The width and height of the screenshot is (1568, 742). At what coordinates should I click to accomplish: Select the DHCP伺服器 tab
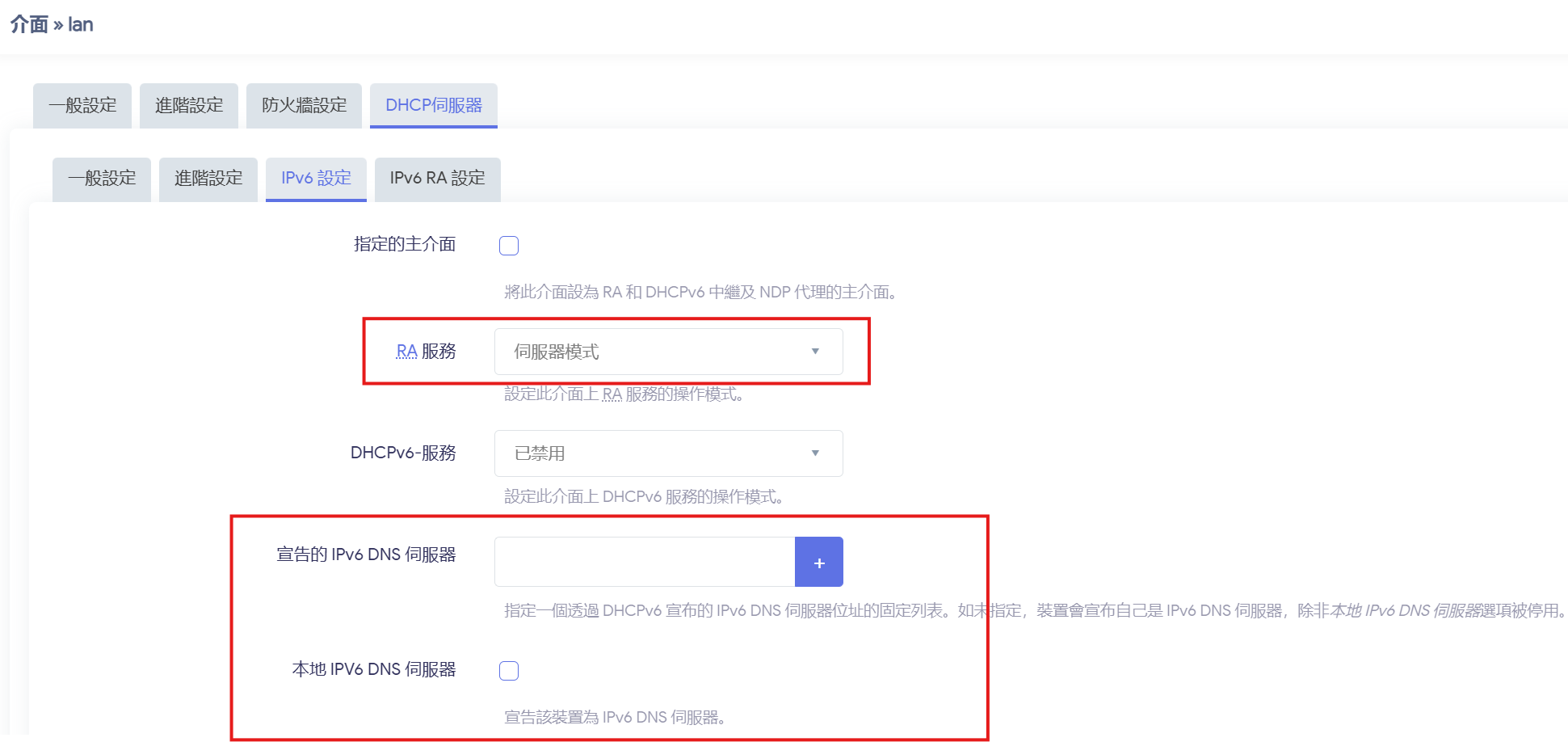tap(433, 106)
